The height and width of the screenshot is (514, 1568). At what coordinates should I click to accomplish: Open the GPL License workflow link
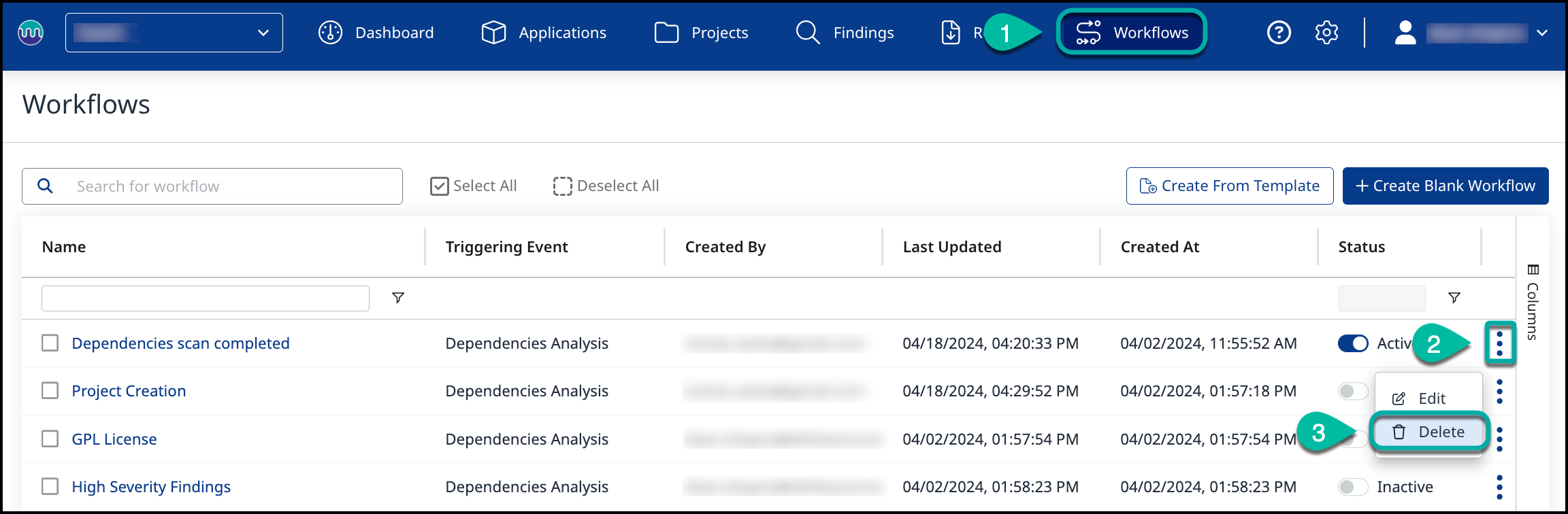coord(114,439)
